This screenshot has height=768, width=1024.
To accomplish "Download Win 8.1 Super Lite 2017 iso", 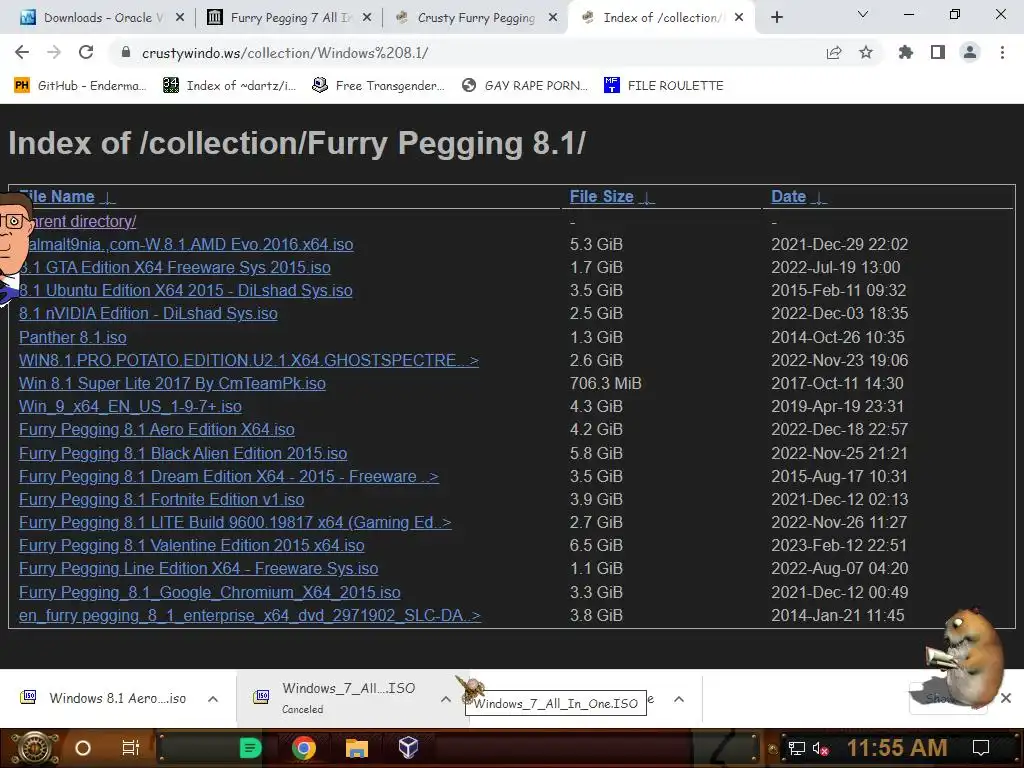I will pyautogui.click(x=172, y=383).
